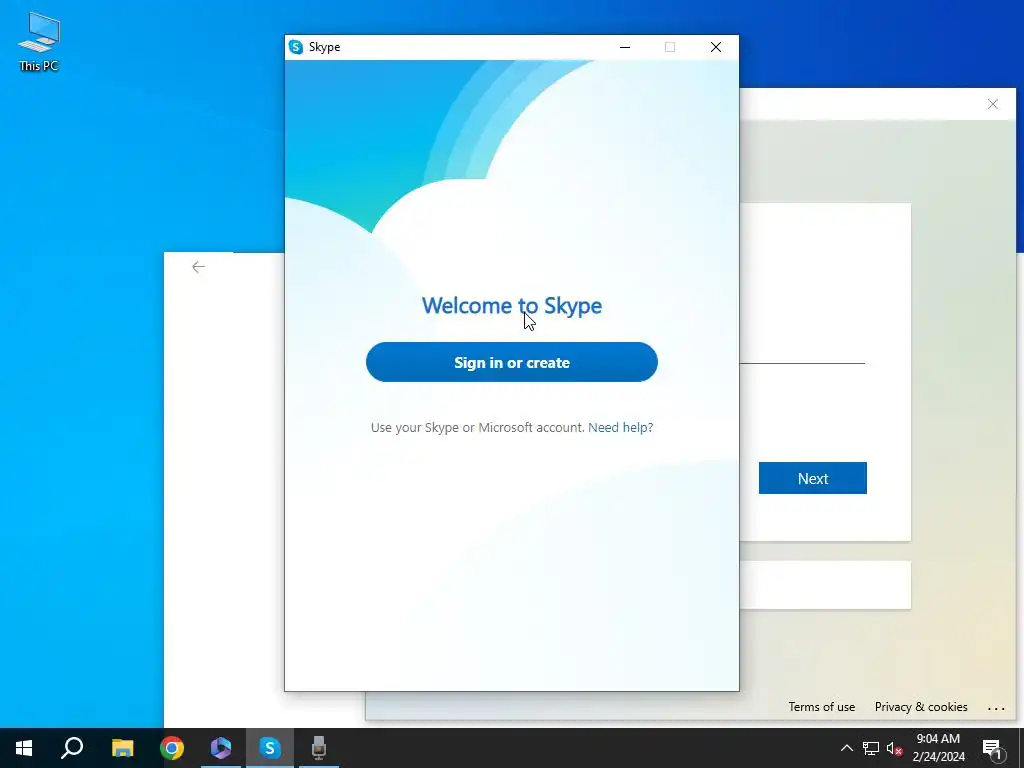
Task: Close the Skype window
Action: (x=716, y=47)
